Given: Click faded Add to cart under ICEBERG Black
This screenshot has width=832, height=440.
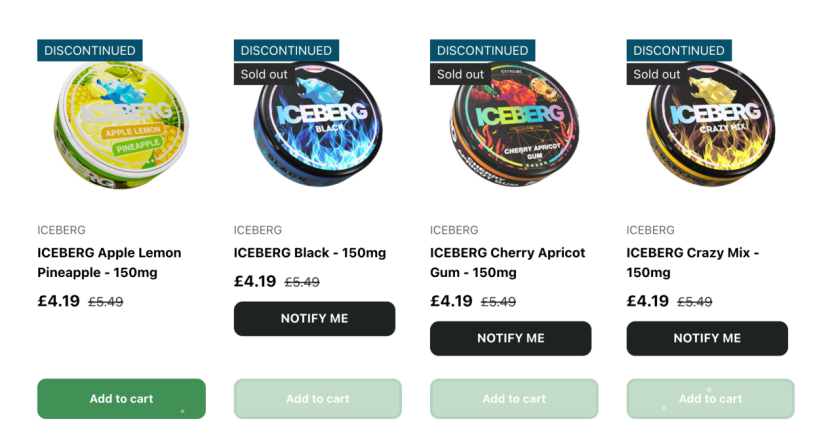Looking at the screenshot, I should tap(317, 399).
